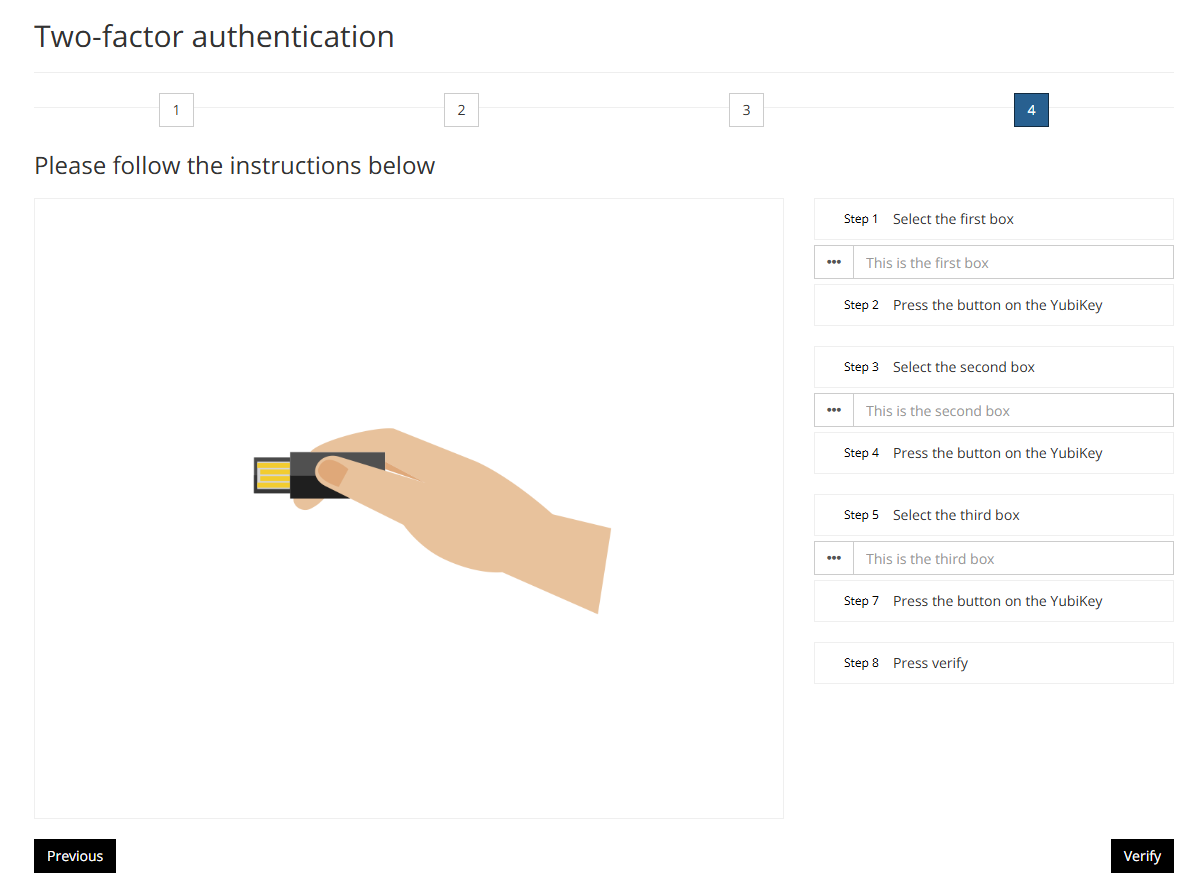This screenshot has height=886, width=1200.
Task: Click the dots icon beside first box
Action: (834, 262)
